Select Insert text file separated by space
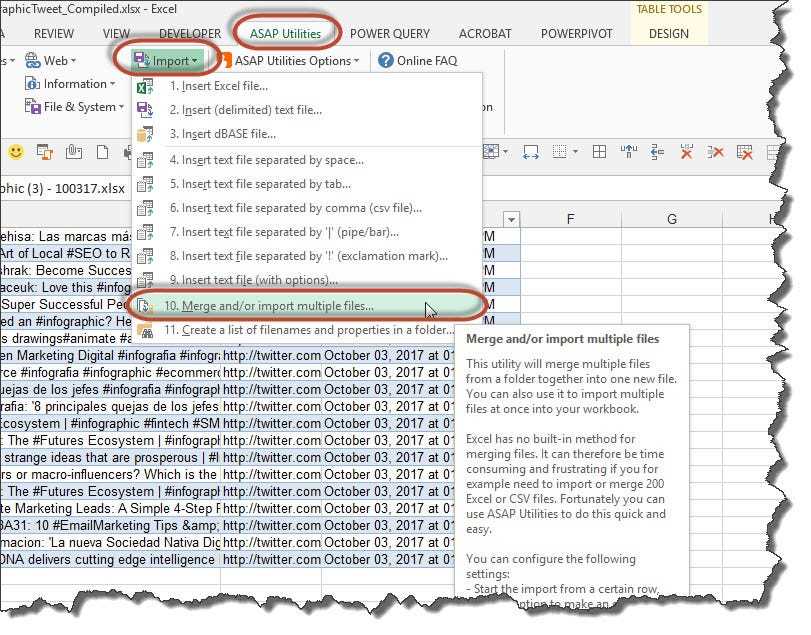The width and height of the screenshot is (811, 635). [x=307, y=160]
